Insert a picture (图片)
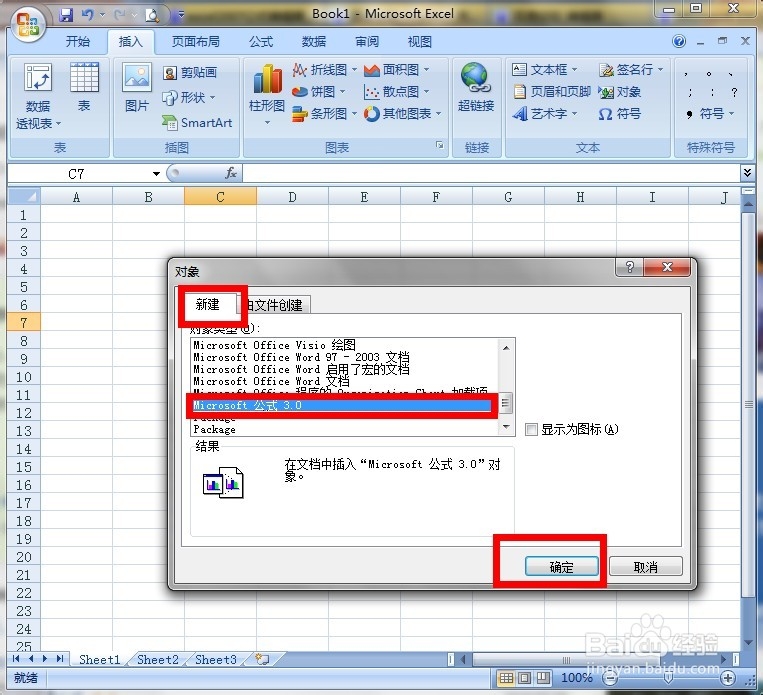The width and height of the screenshot is (763, 695). coord(137,88)
